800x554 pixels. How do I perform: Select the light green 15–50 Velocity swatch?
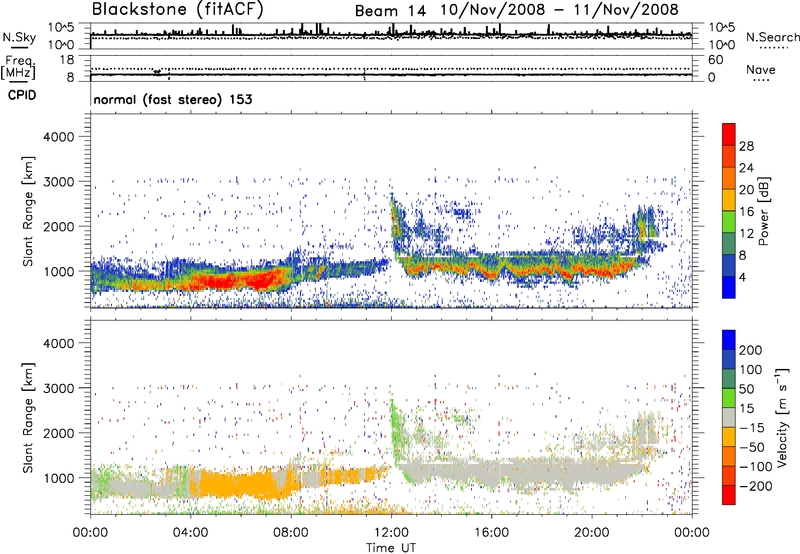pyautogui.click(x=729, y=398)
